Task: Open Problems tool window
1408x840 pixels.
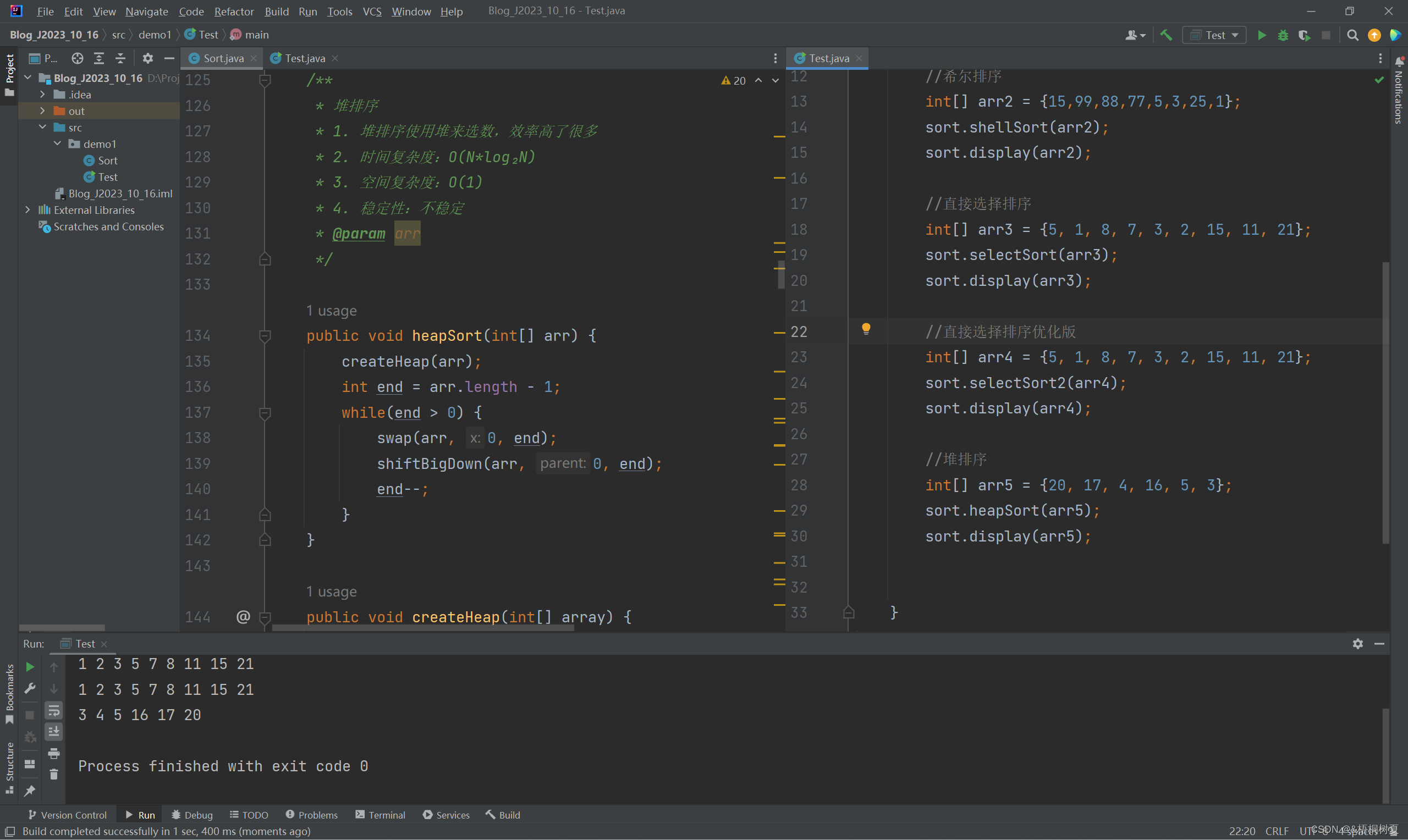Action: coord(312,815)
